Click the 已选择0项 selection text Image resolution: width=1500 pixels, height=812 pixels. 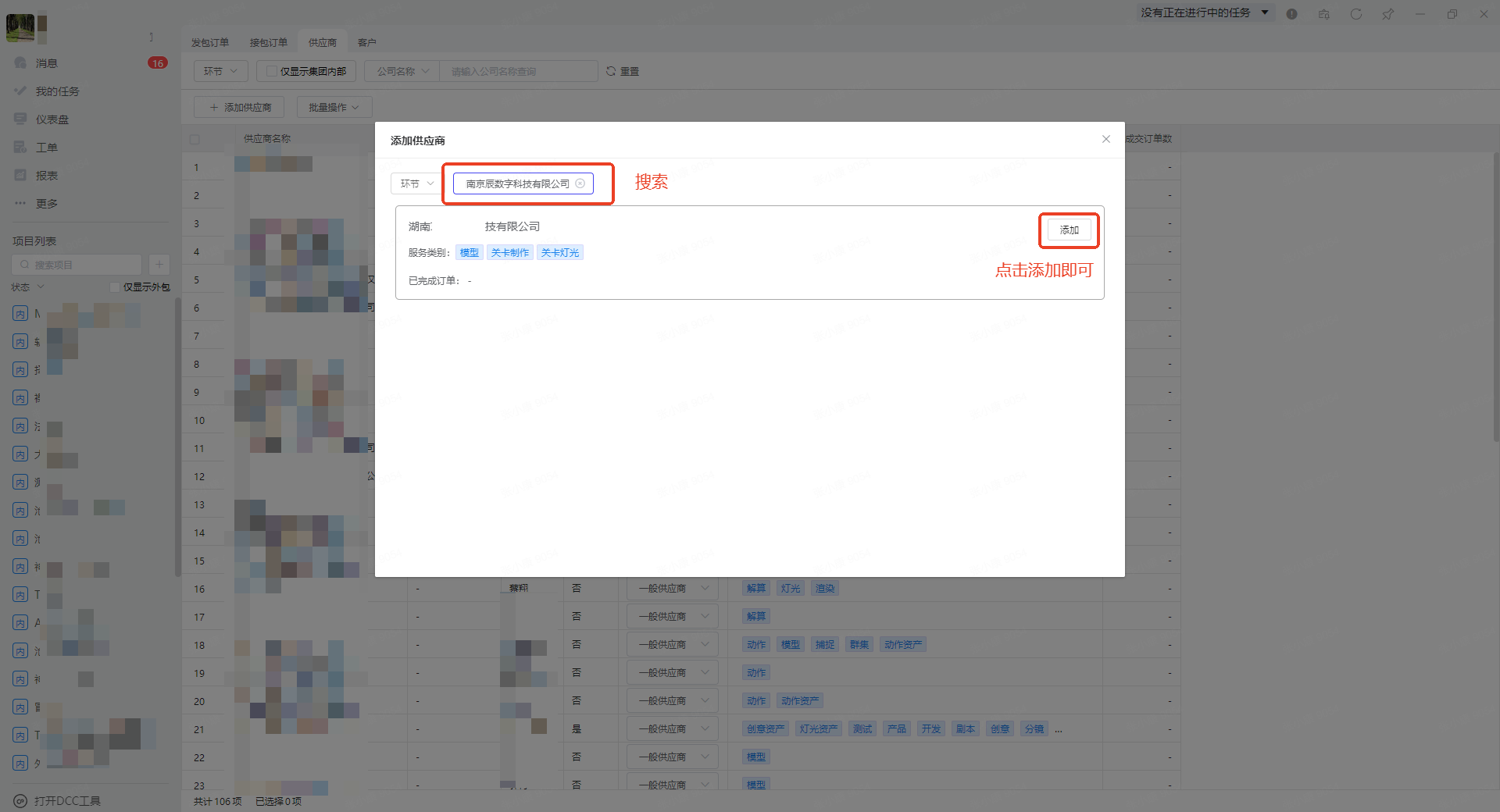click(279, 801)
